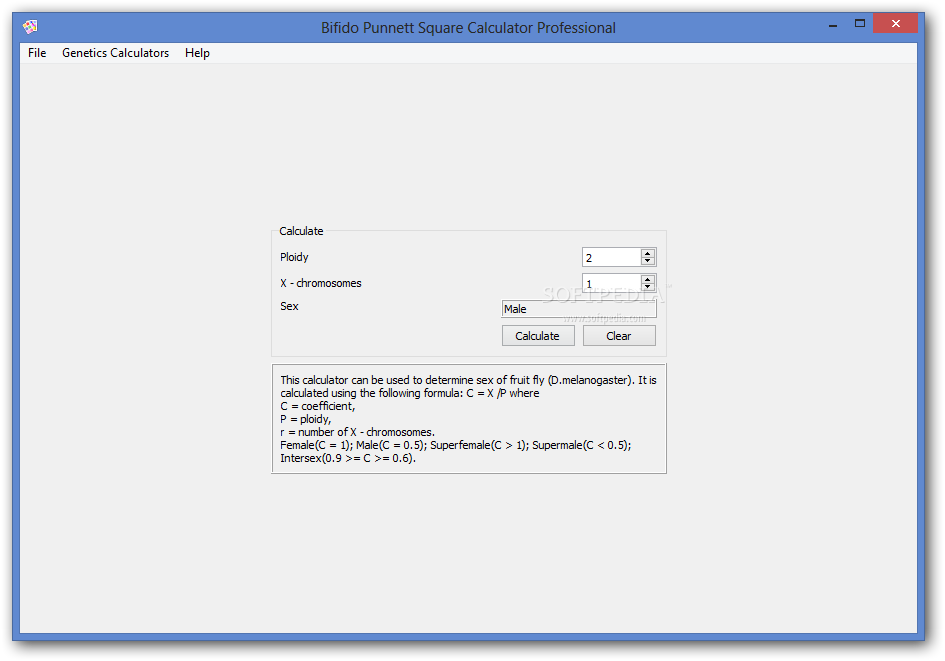Open the File menu
The height and width of the screenshot is (661, 945).
pos(37,53)
